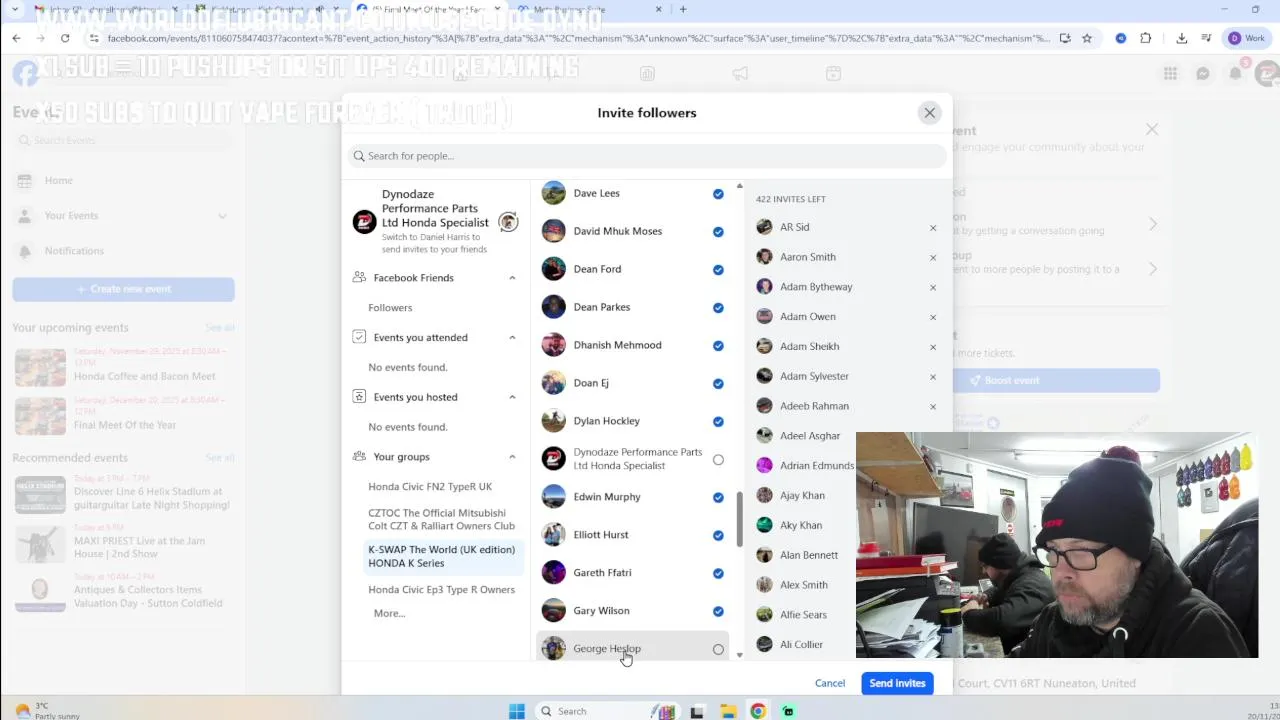Select George Heslop's invite circle
1280x720 pixels.
tap(718, 650)
